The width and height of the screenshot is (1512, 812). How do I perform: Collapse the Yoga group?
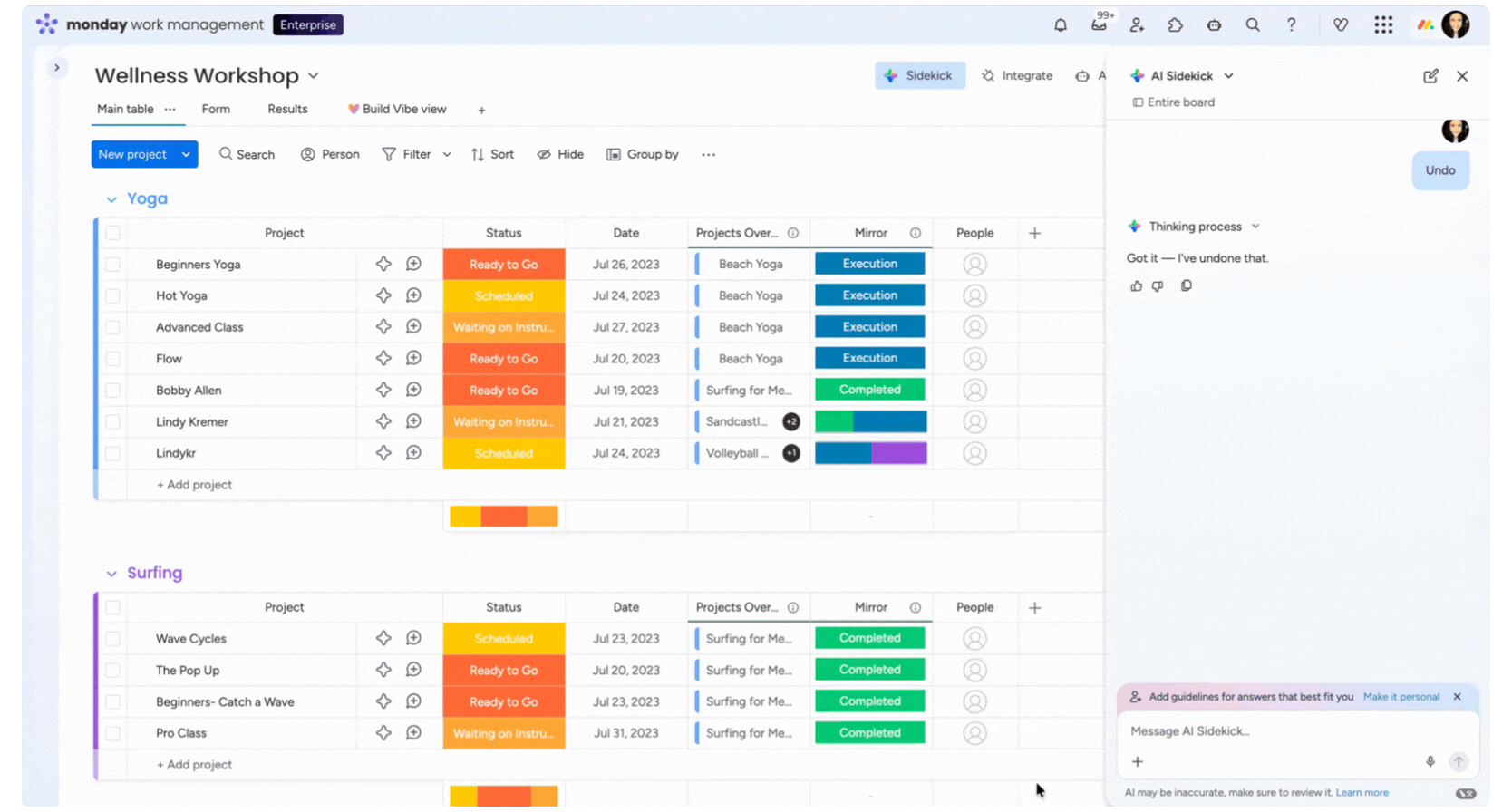click(x=111, y=199)
